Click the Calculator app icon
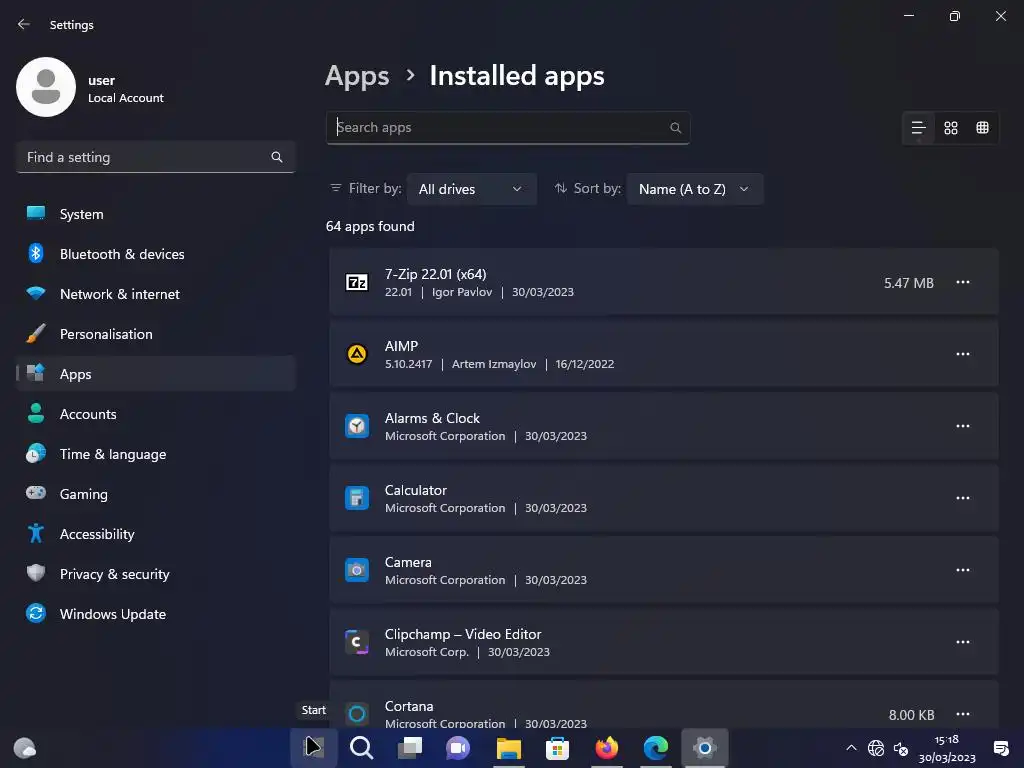The width and height of the screenshot is (1024, 768). pyautogui.click(x=357, y=498)
